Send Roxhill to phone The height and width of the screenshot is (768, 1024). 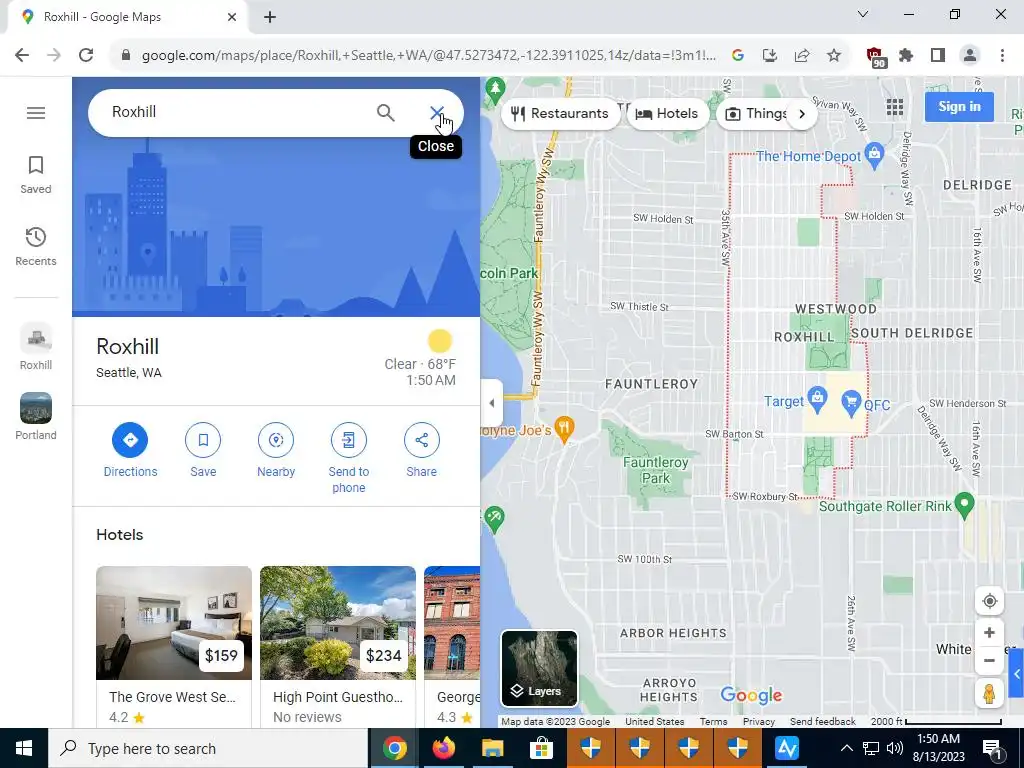(349, 458)
